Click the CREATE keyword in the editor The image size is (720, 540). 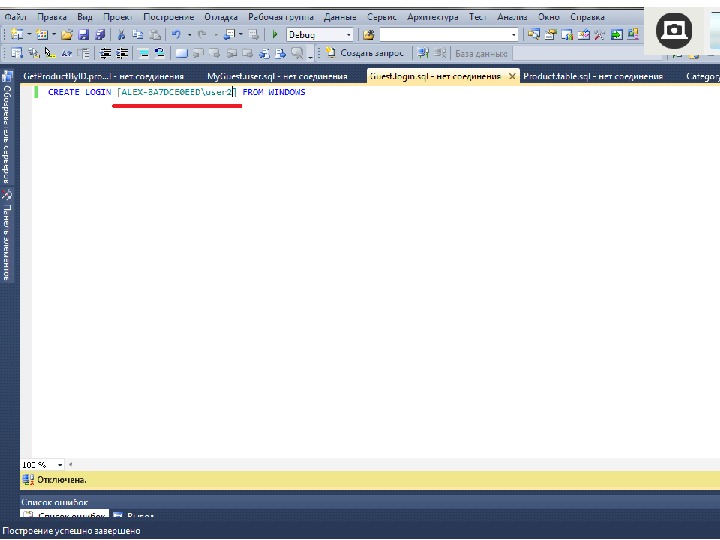click(x=64, y=92)
